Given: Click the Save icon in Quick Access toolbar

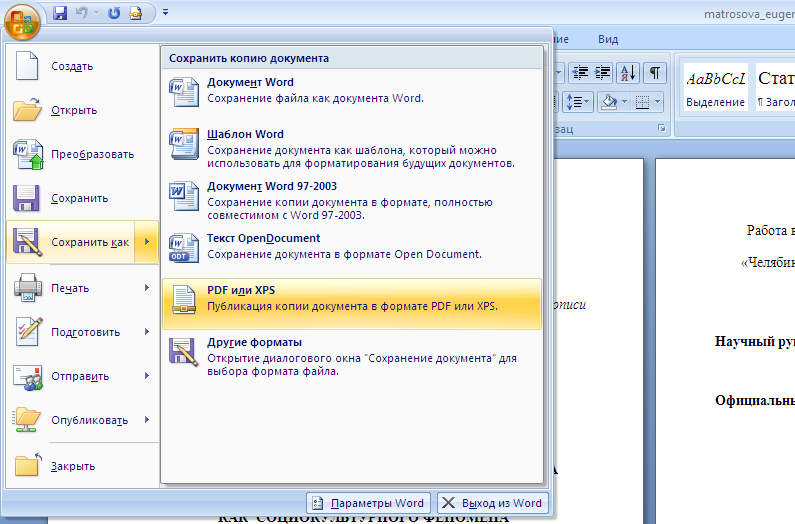Looking at the screenshot, I should 60,13.
